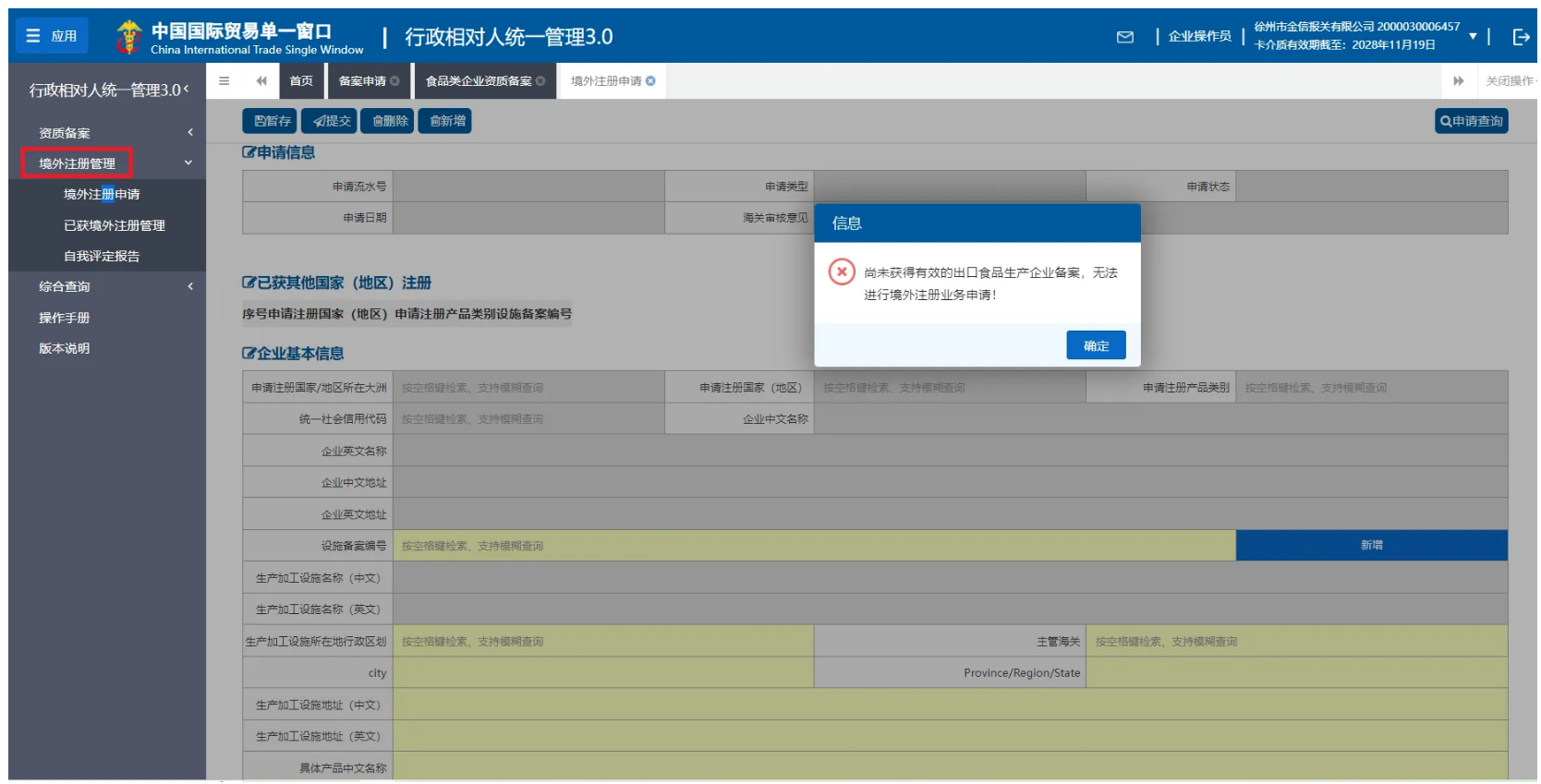Click the 企业英文名称 field
The image size is (1541, 784).
[x=951, y=452]
